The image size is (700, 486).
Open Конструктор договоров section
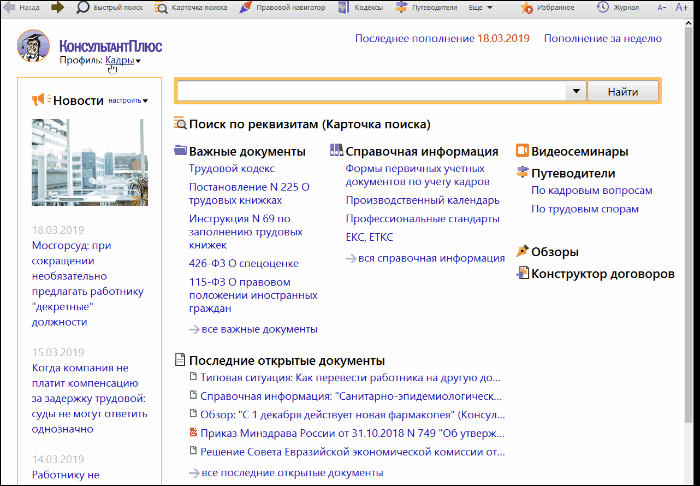point(603,274)
